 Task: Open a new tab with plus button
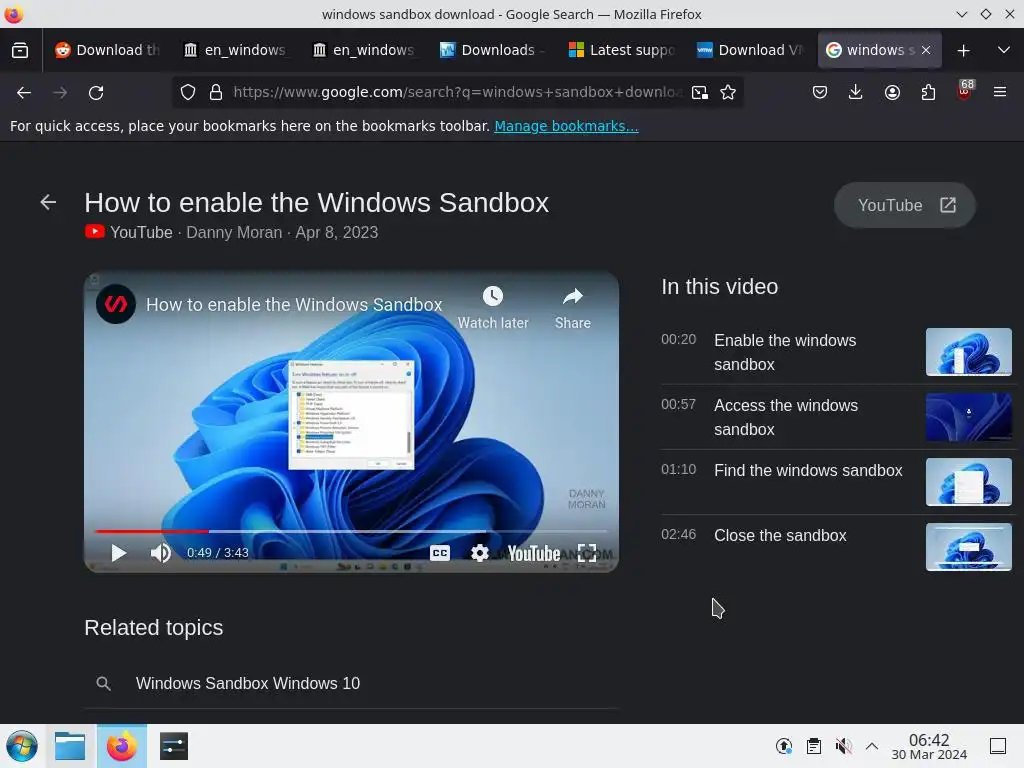(963, 50)
